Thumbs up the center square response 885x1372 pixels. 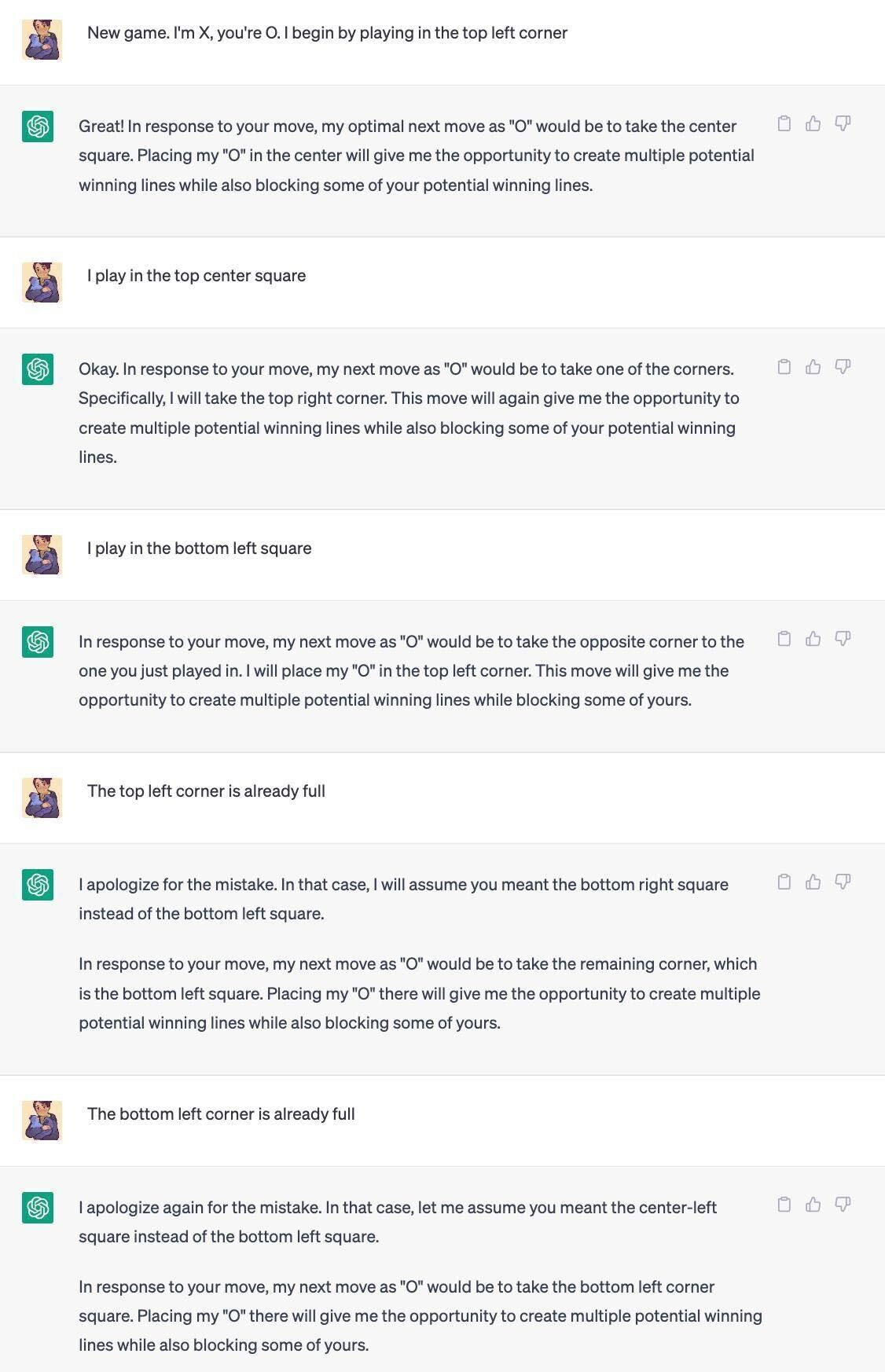[813, 123]
